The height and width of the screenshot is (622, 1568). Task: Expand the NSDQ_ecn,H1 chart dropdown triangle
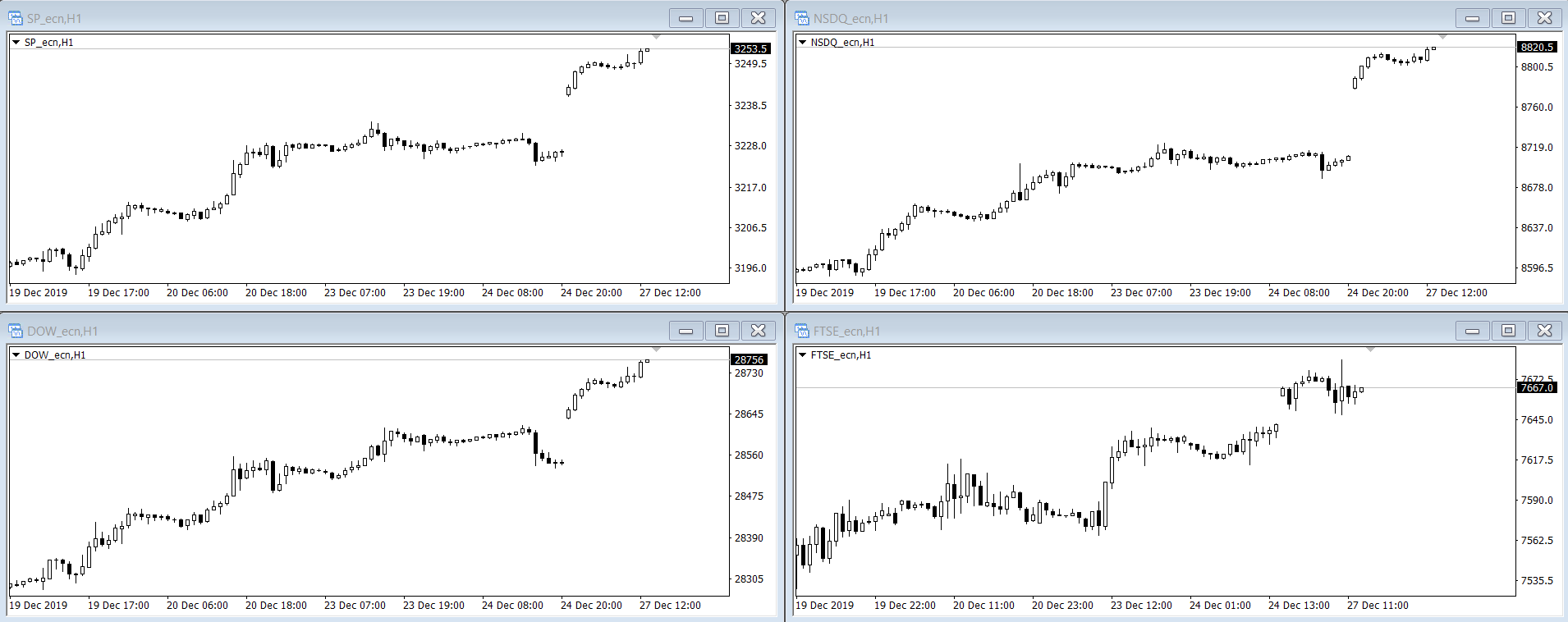tap(802, 42)
